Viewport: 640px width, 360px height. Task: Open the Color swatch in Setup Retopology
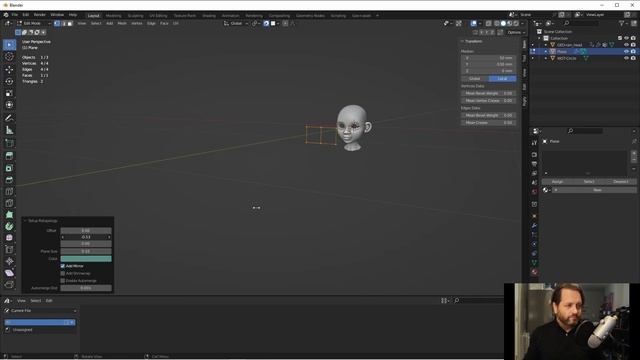pos(86,259)
